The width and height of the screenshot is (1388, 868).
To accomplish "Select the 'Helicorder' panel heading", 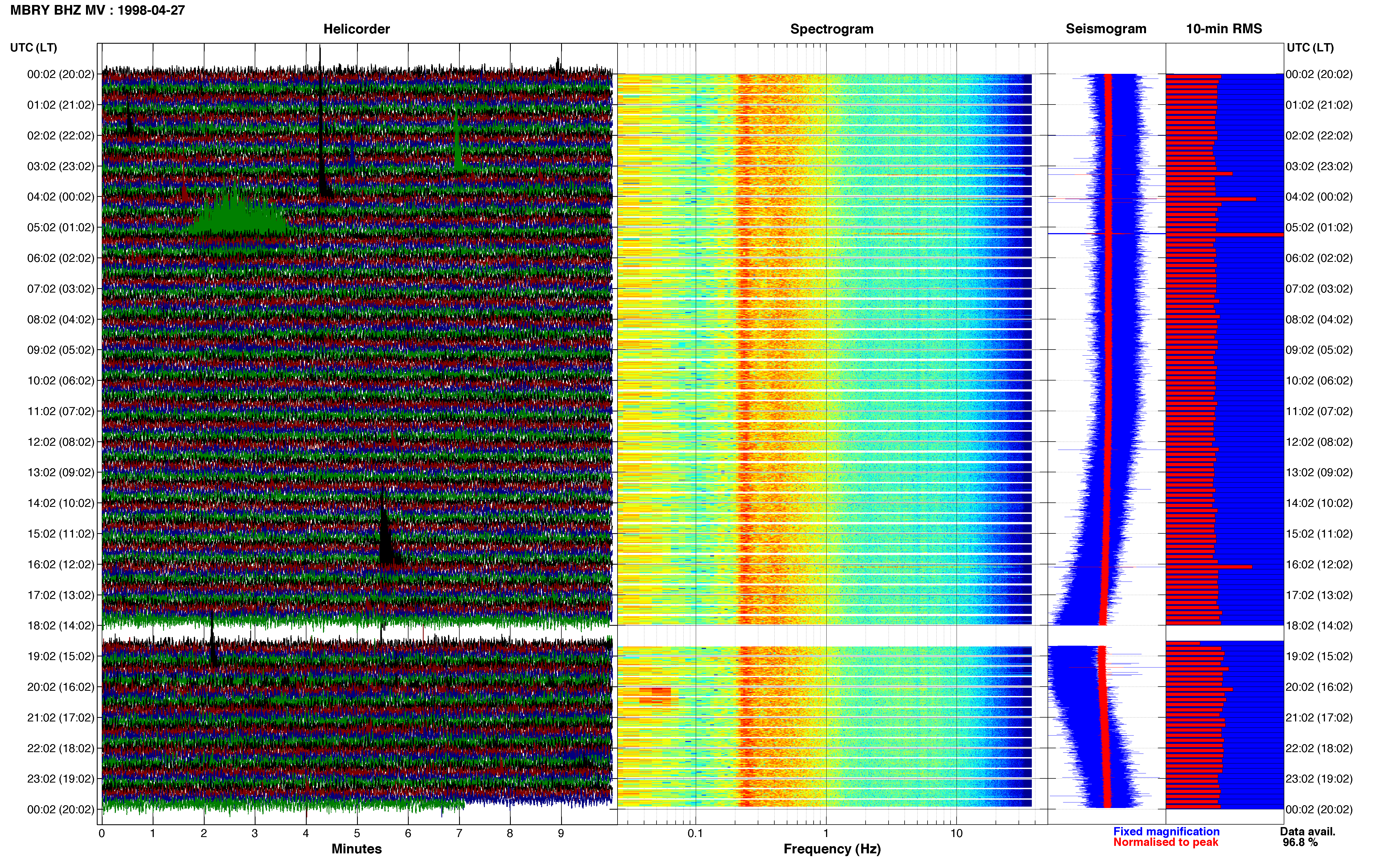I will click(356, 29).
